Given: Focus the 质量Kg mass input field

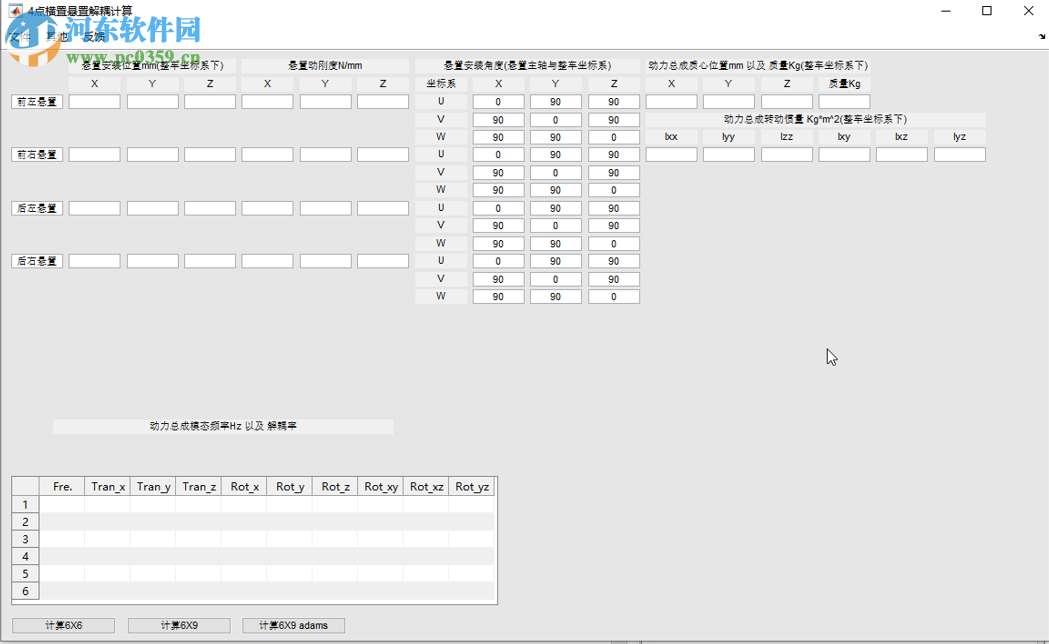Looking at the screenshot, I should coord(844,102).
